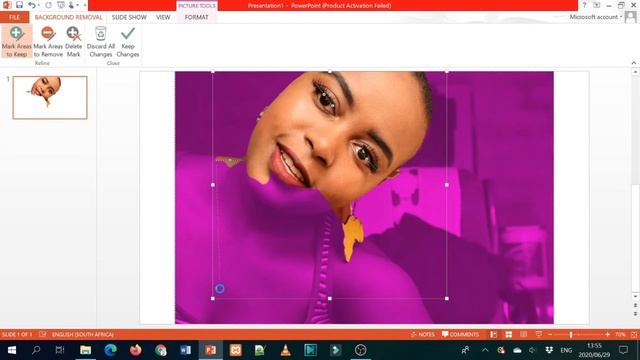640x360 pixels.
Task: Choose the Delete Mark tool
Action: point(73,41)
